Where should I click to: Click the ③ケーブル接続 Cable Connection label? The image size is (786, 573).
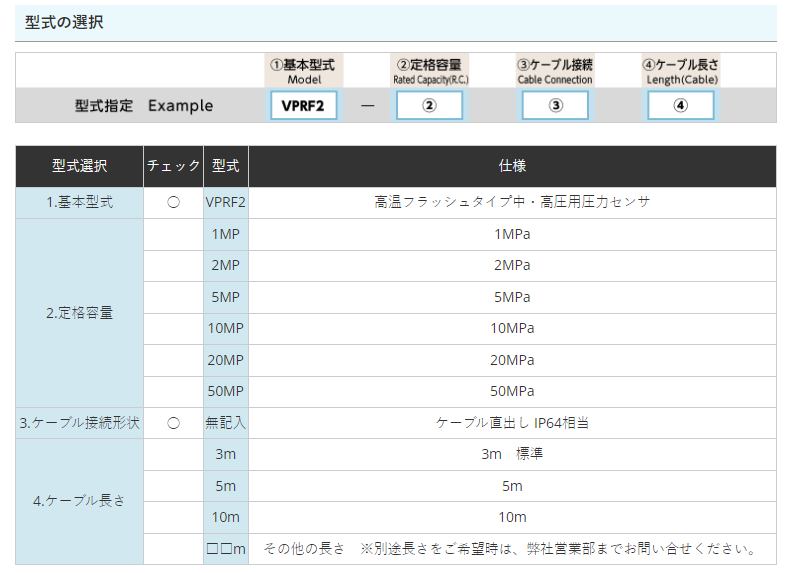(555, 71)
